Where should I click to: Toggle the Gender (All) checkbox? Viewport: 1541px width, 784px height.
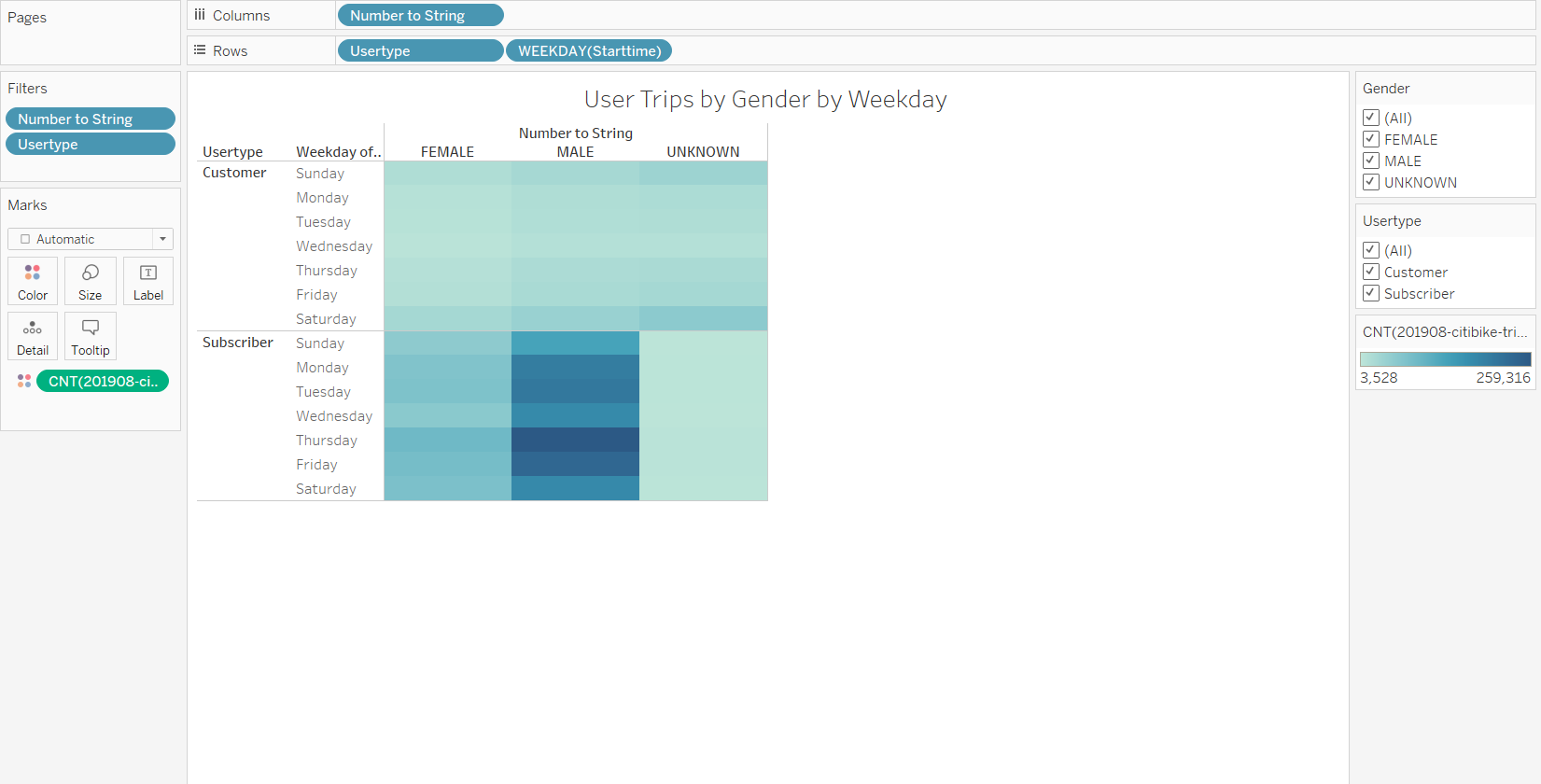(1371, 118)
